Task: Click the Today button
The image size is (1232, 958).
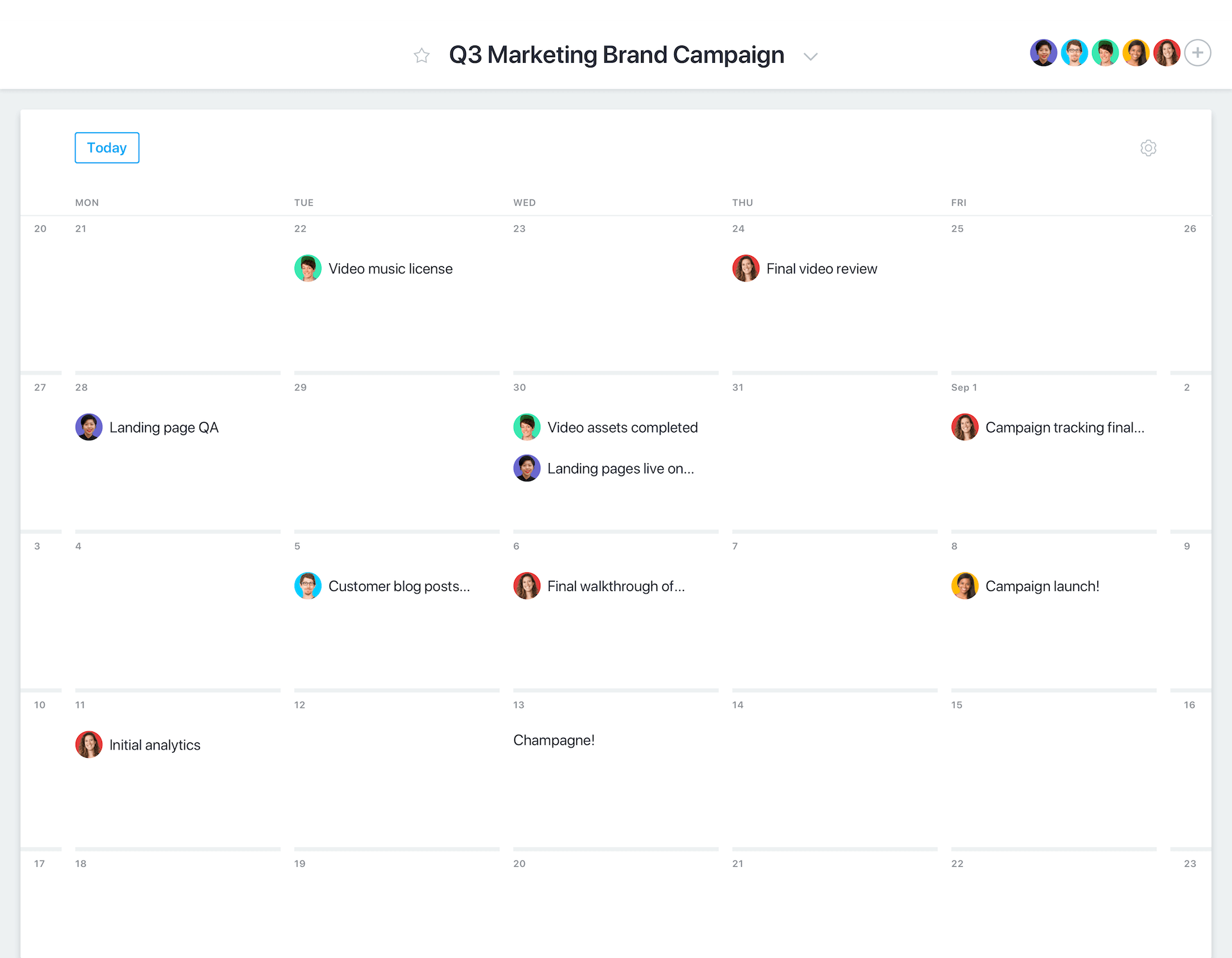Action: point(107,148)
